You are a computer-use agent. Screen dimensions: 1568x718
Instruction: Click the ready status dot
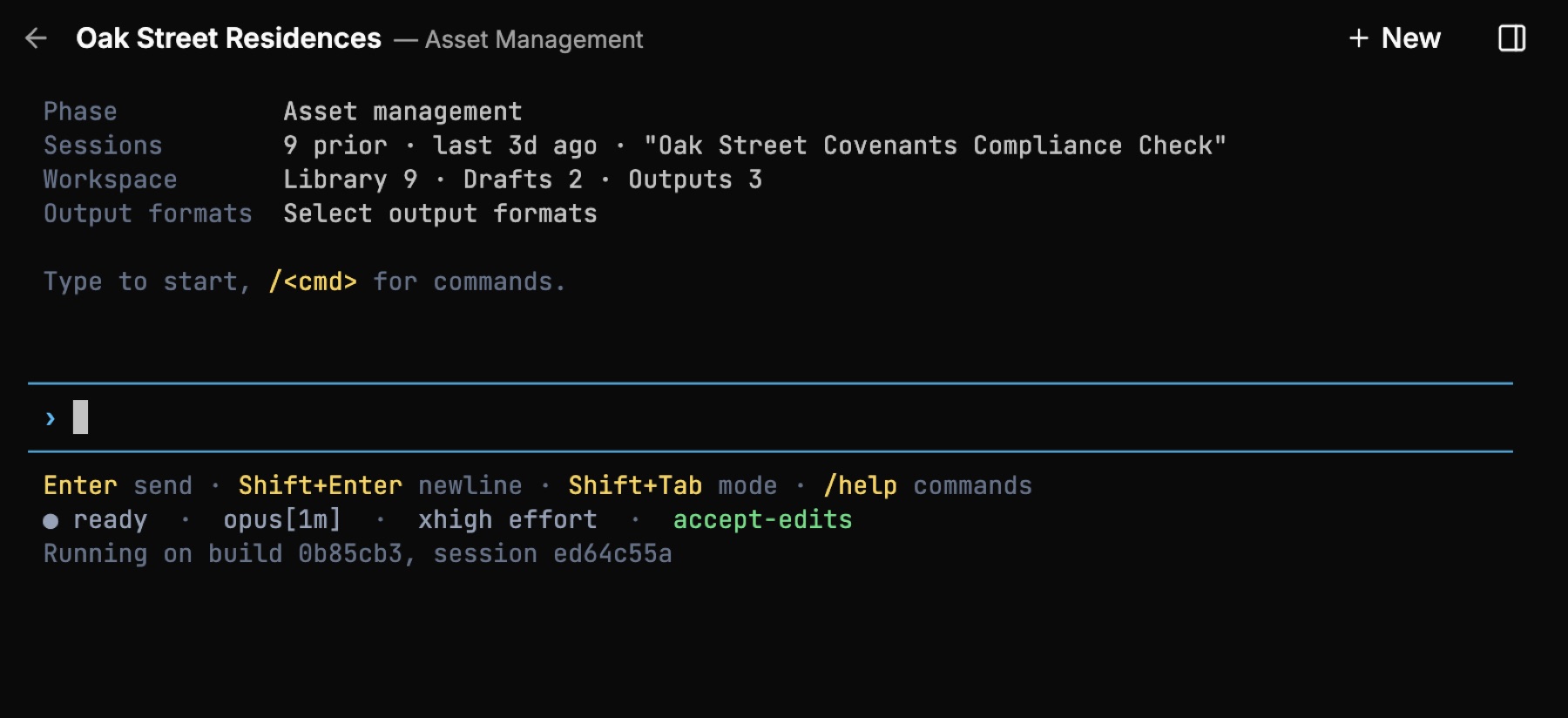(51, 521)
